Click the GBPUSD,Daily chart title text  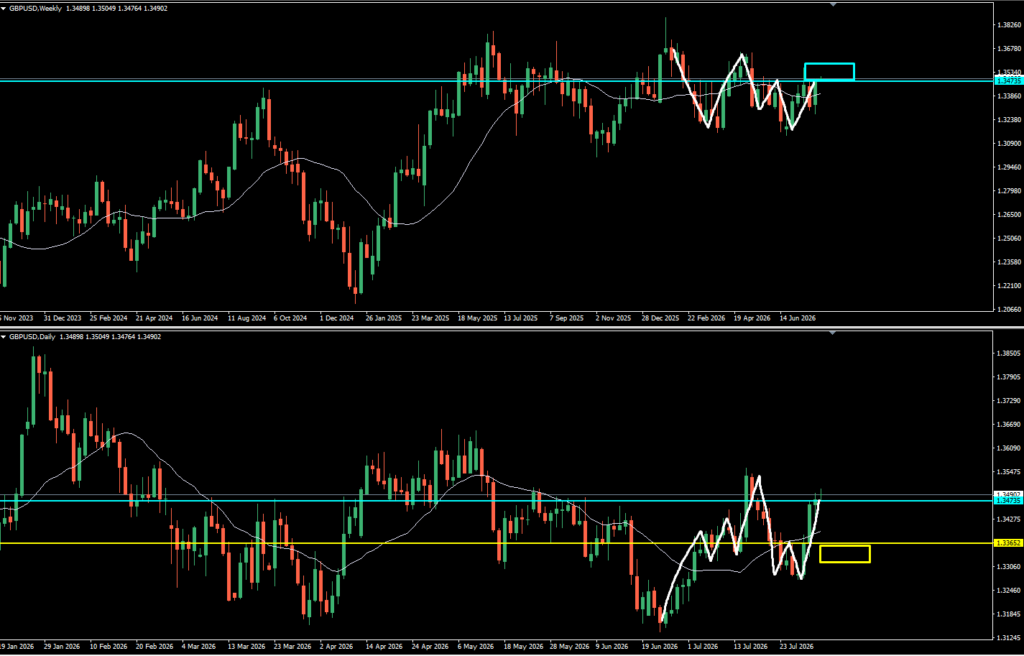click(31, 337)
